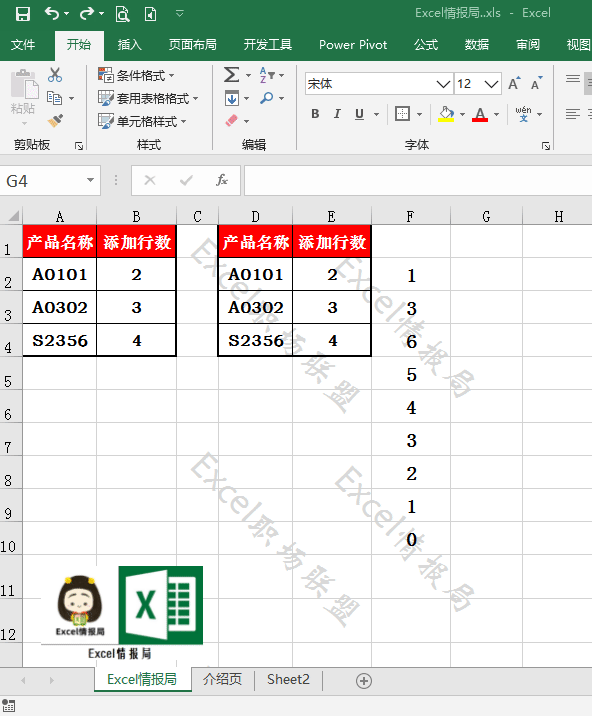Toggle Italic formatting
Screen dimensions: 592x716
[337, 114]
